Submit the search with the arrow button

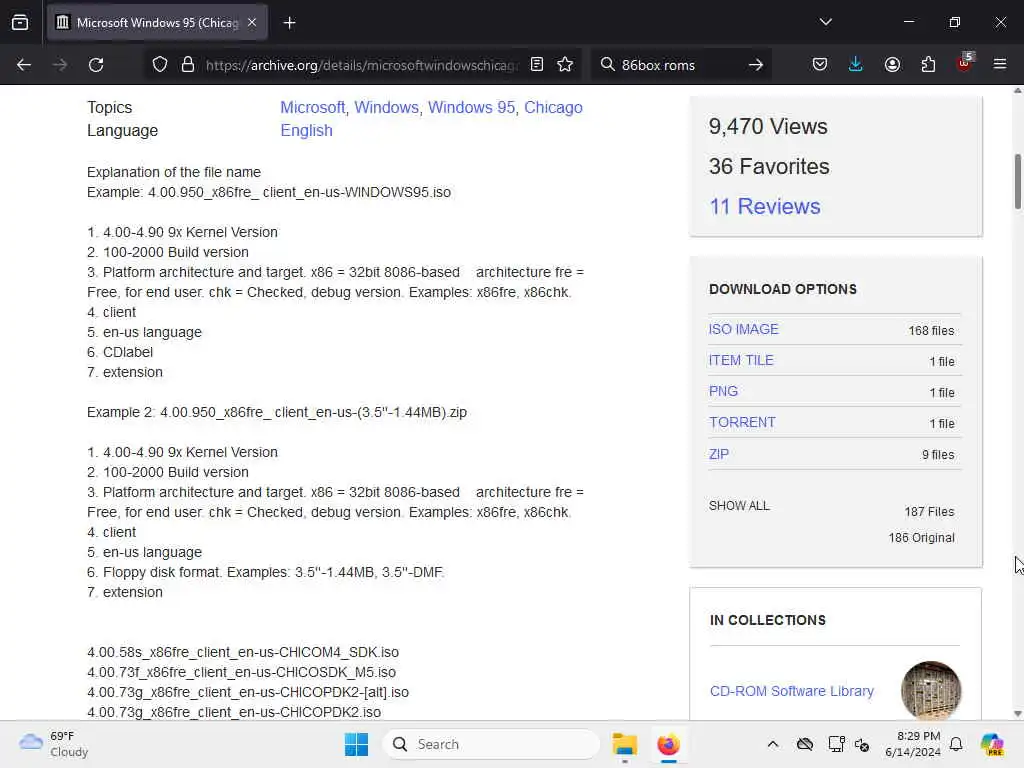(x=756, y=65)
